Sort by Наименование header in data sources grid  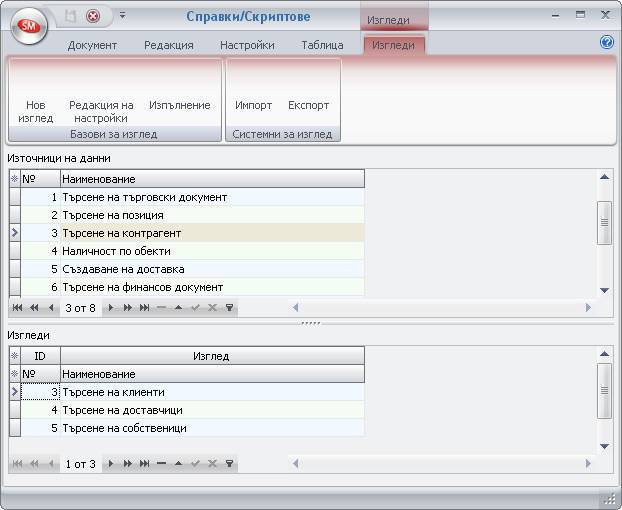coord(212,179)
